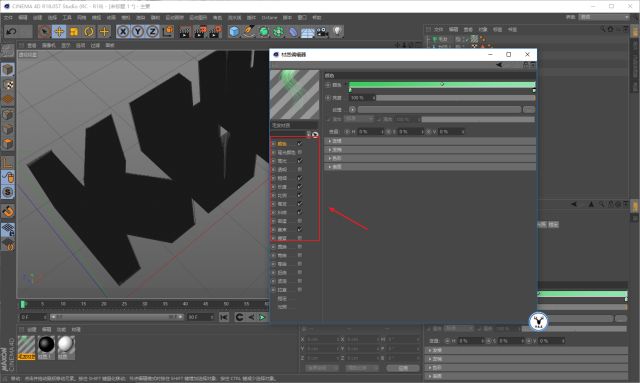640x383 pixels.
Task: Open the first menu bar item File
Action: [x=8, y=18]
